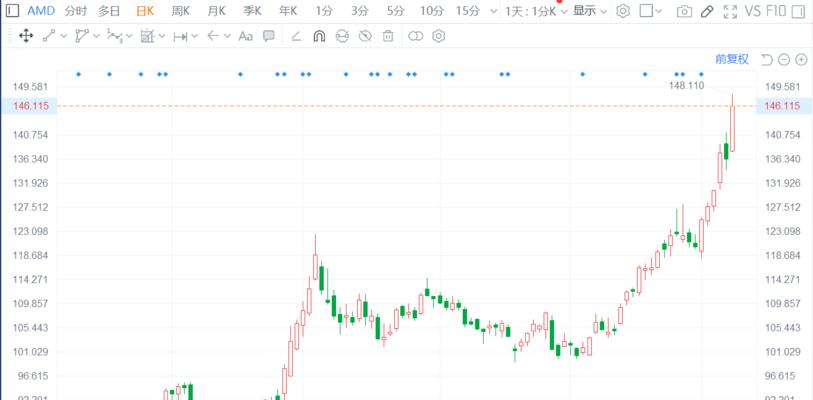
Task: Open the 显示 display dropdown
Action: [x=590, y=11]
